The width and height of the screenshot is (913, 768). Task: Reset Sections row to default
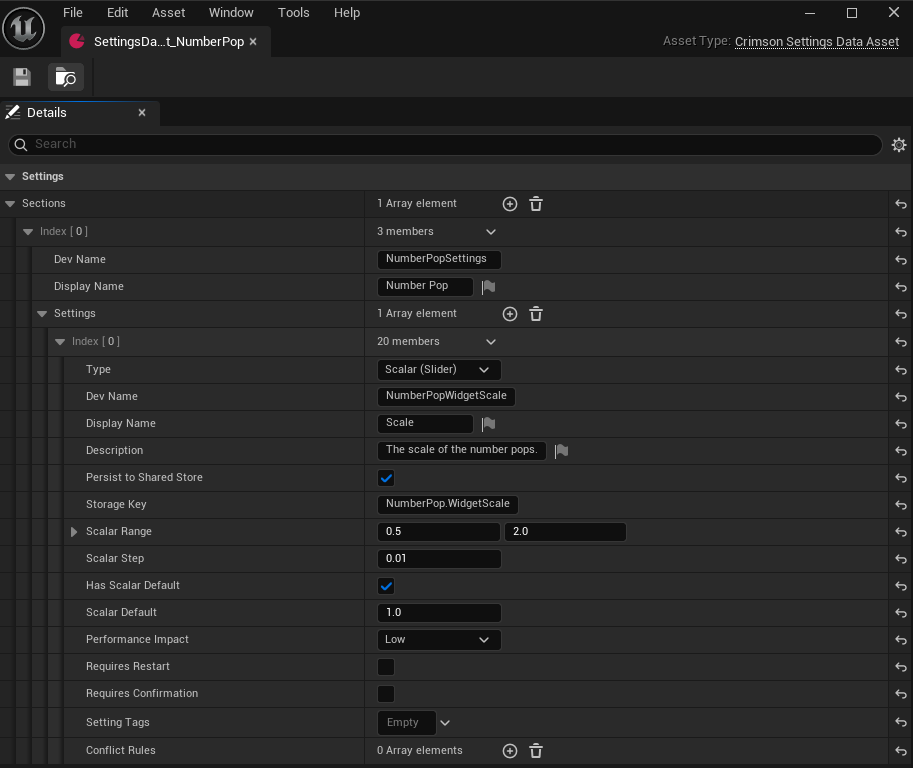(901, 204)
